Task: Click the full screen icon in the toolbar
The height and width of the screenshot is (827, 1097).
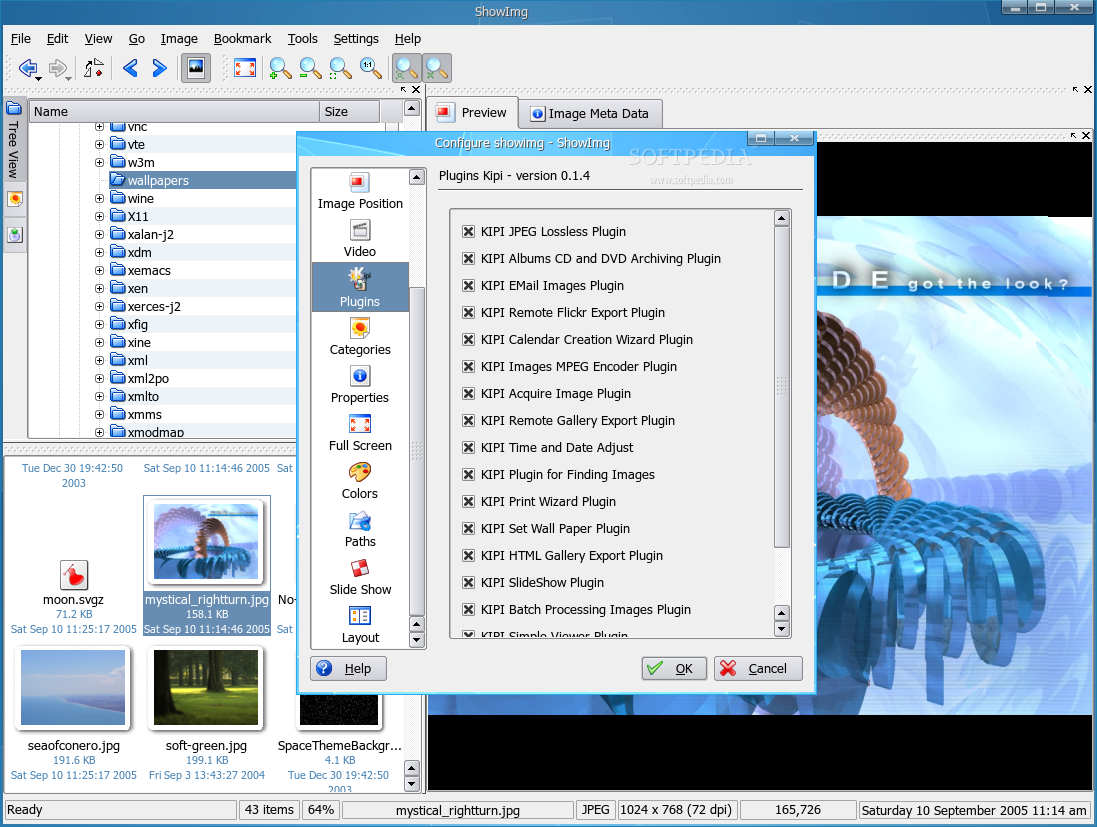Action: [x=245, y=68]
